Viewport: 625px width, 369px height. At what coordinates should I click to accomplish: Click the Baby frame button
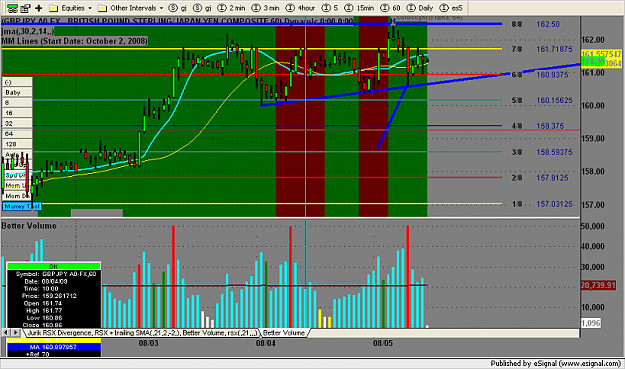coord(17,92)
